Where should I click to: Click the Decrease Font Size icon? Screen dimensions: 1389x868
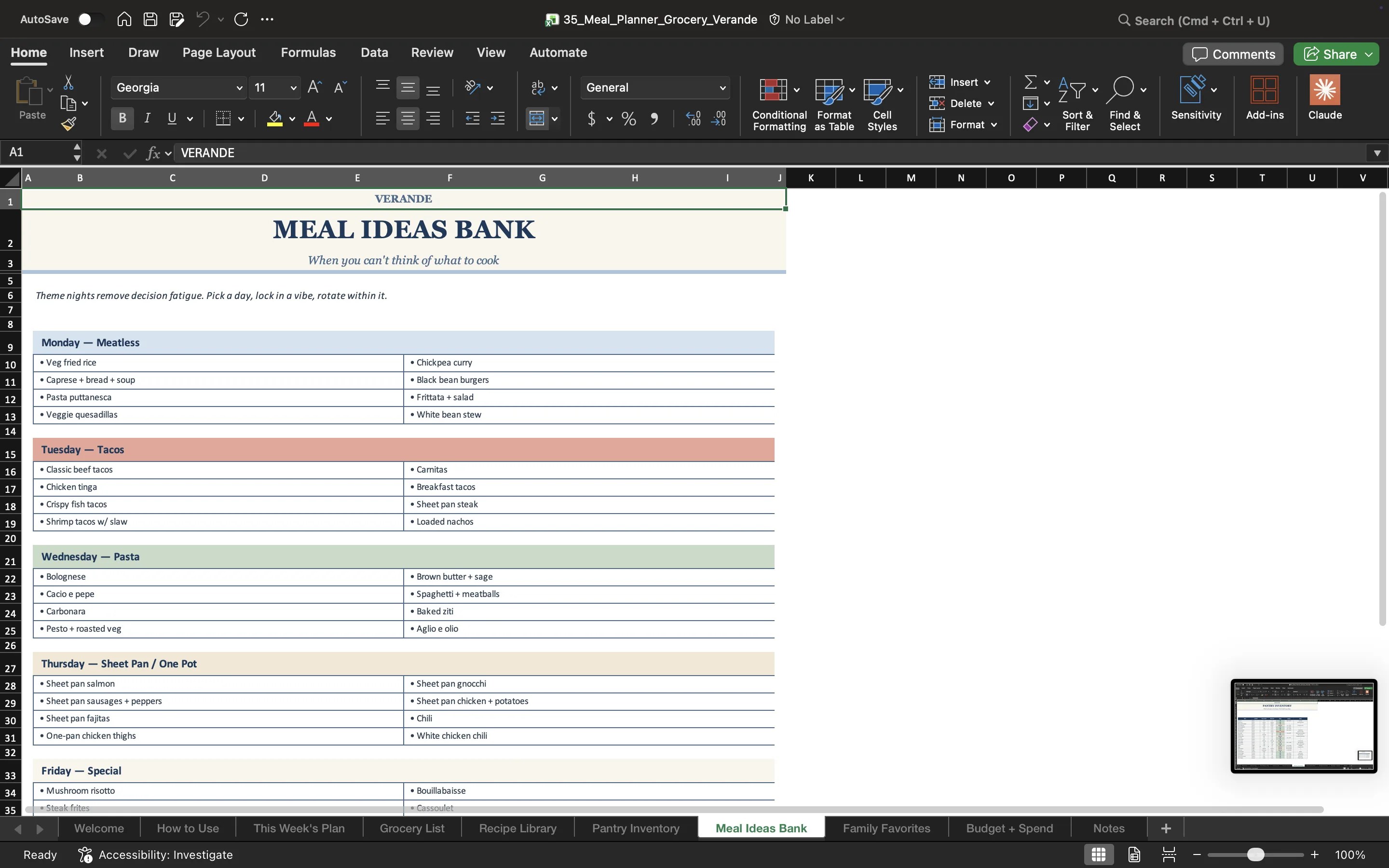click(340, 87)
